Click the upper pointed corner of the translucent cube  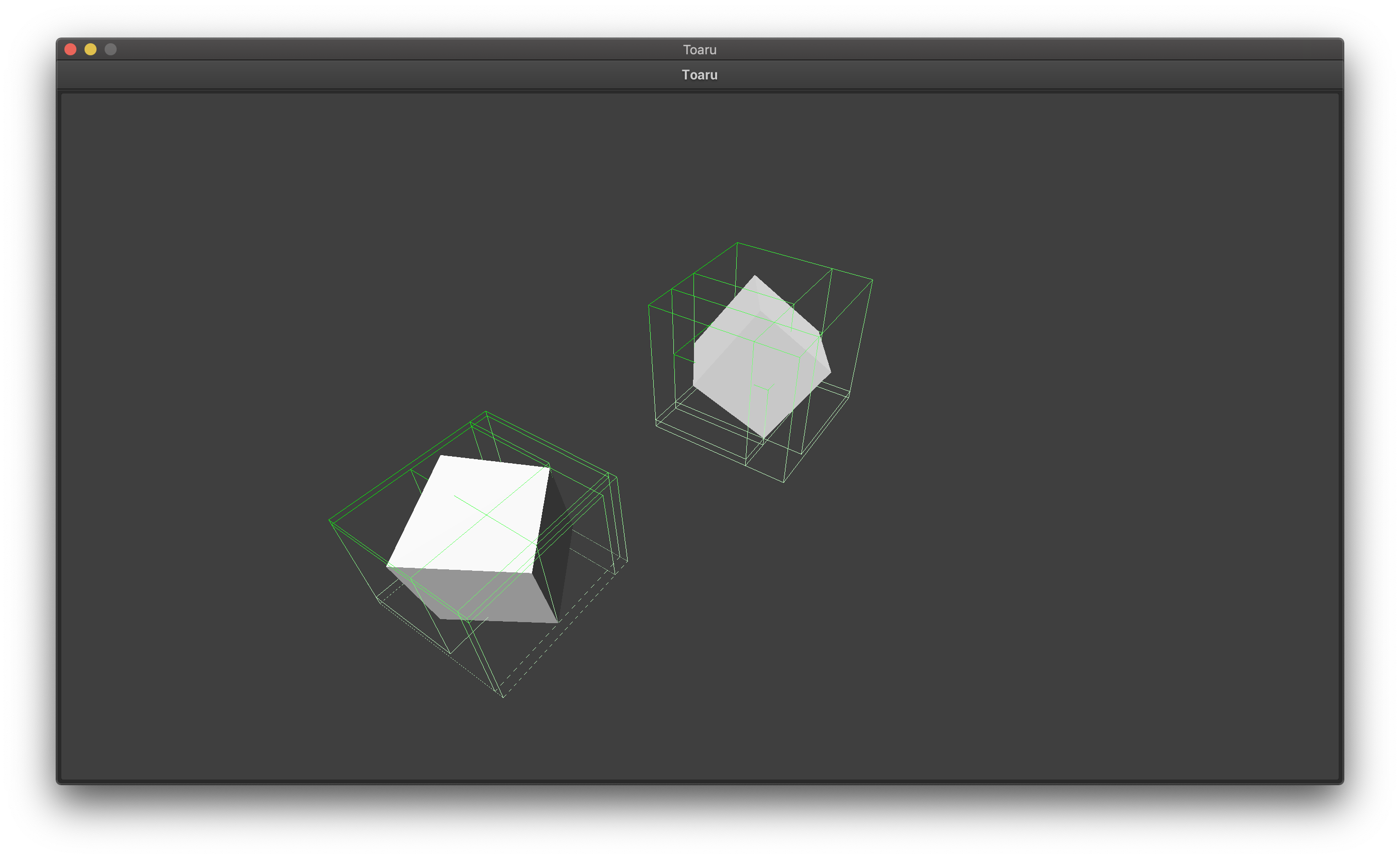(x=754, y=276)
